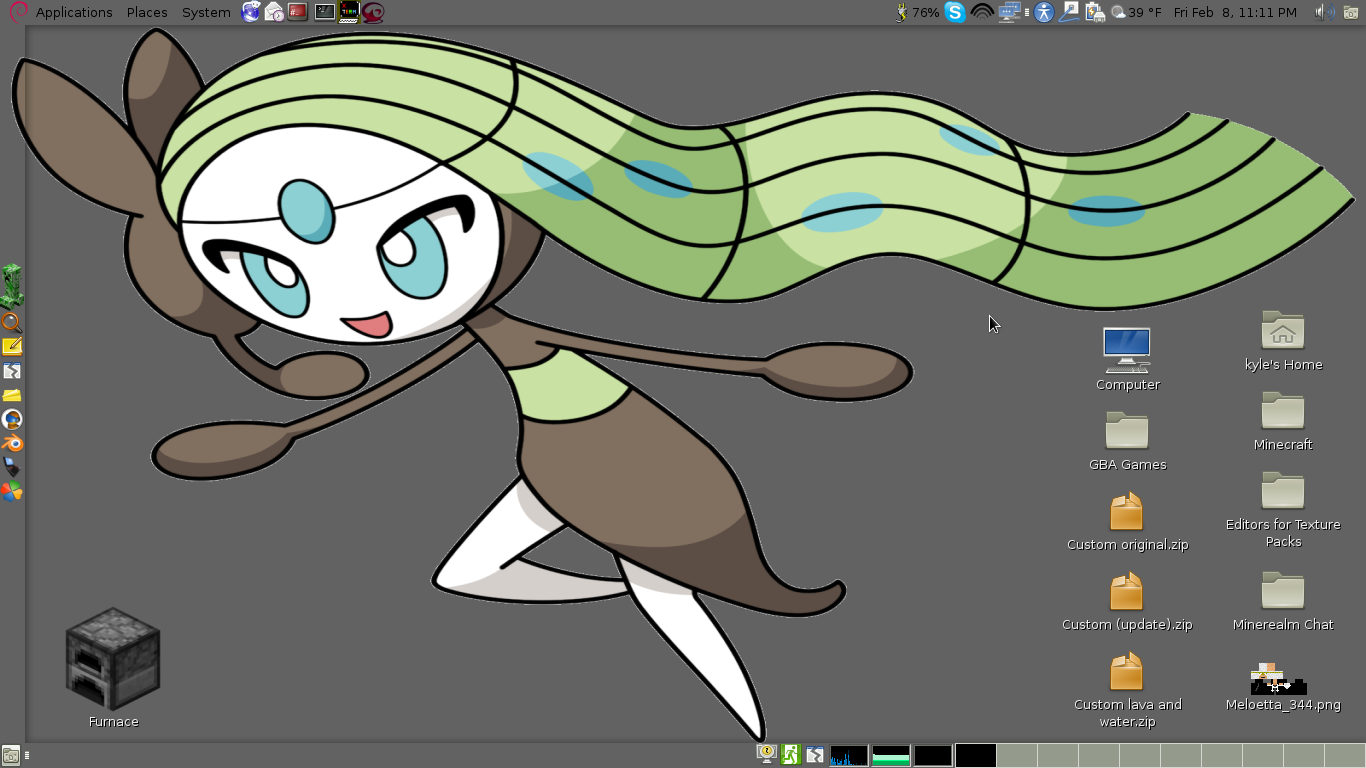Open the magnifying glass search launcher
Viewport: 1366px width, 768px height.
(13, 322)
